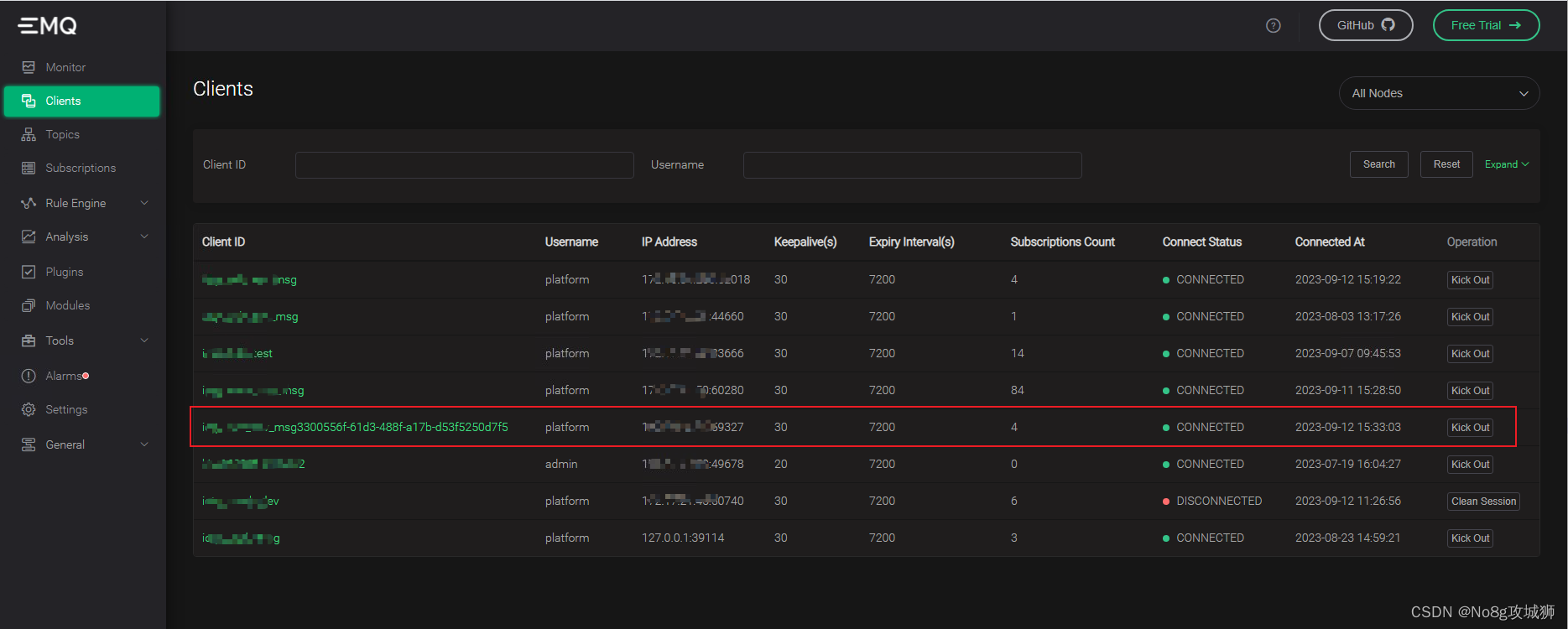Screen dimensions: 1568x629
Task: Expand the Tools submenu chevron
Action: click(144, 340)
